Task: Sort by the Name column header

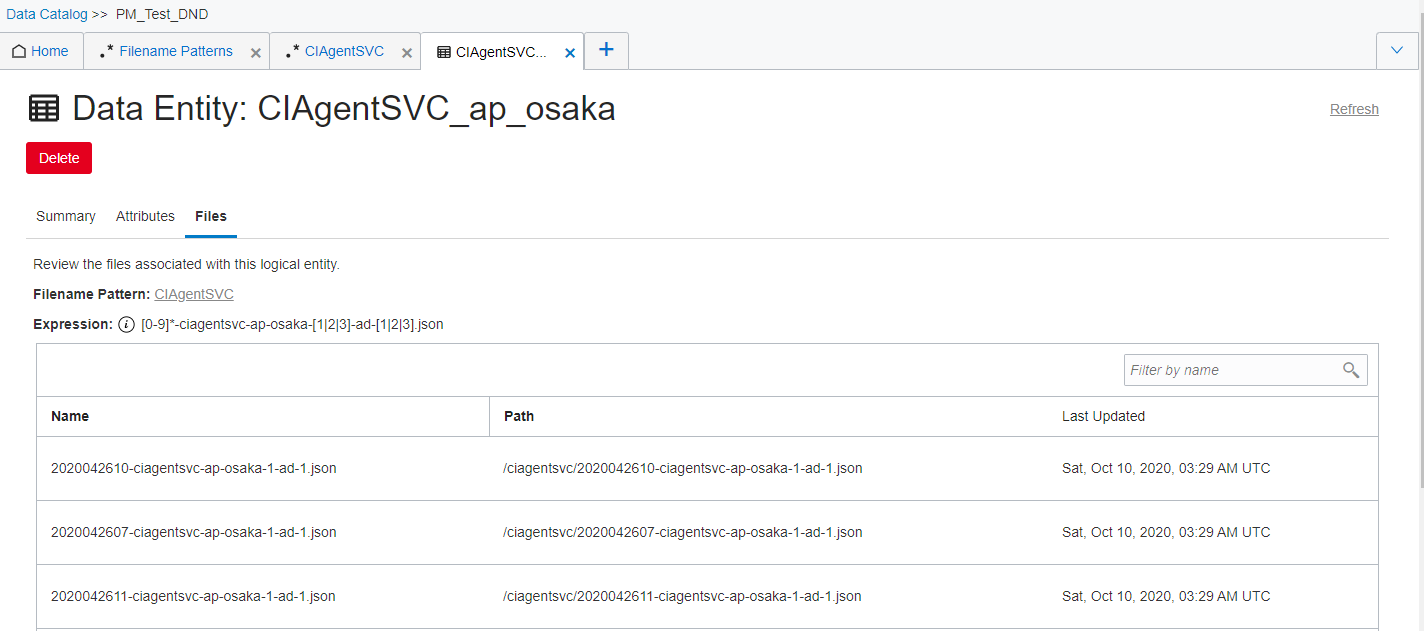Action: [x=70, y=416]
